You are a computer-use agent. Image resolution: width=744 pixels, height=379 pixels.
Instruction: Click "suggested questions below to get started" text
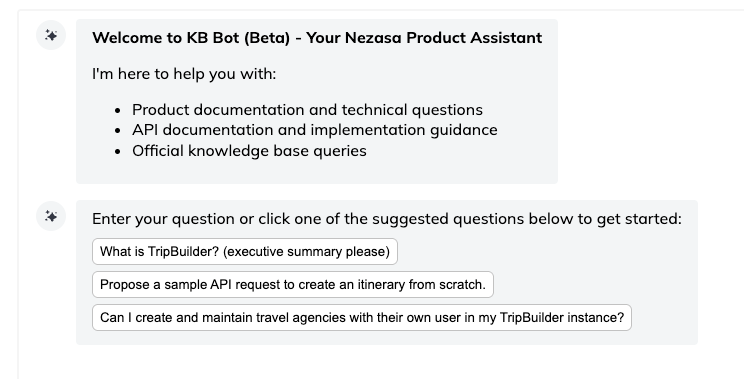pos(527,219)
